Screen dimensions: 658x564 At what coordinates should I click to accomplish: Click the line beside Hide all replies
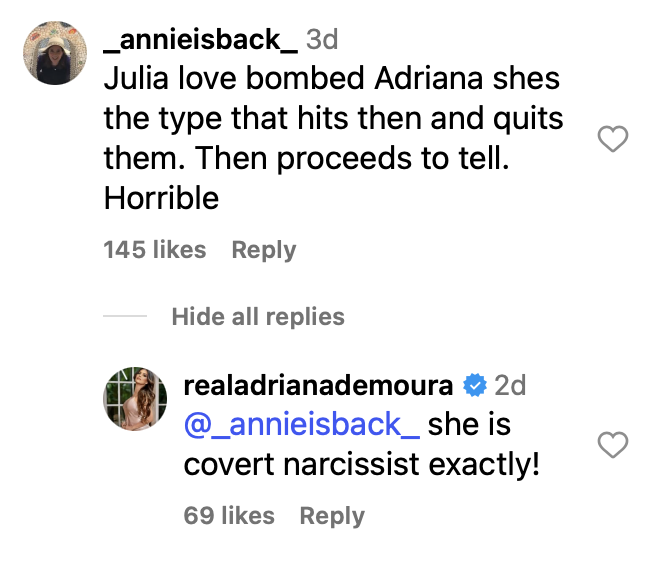click(x=125, y=317)
